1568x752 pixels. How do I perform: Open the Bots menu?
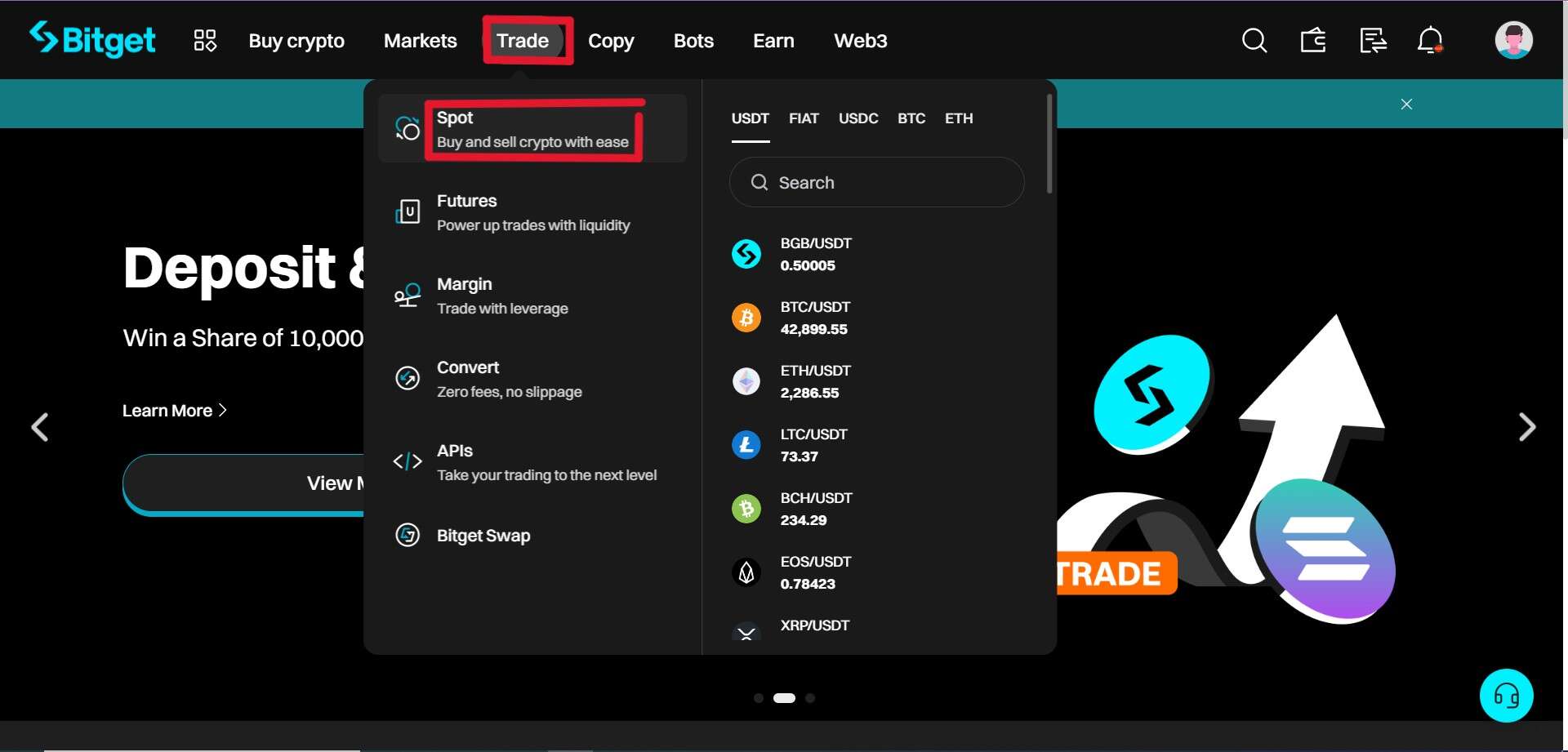pyautogui.click(x=693, y=41)
